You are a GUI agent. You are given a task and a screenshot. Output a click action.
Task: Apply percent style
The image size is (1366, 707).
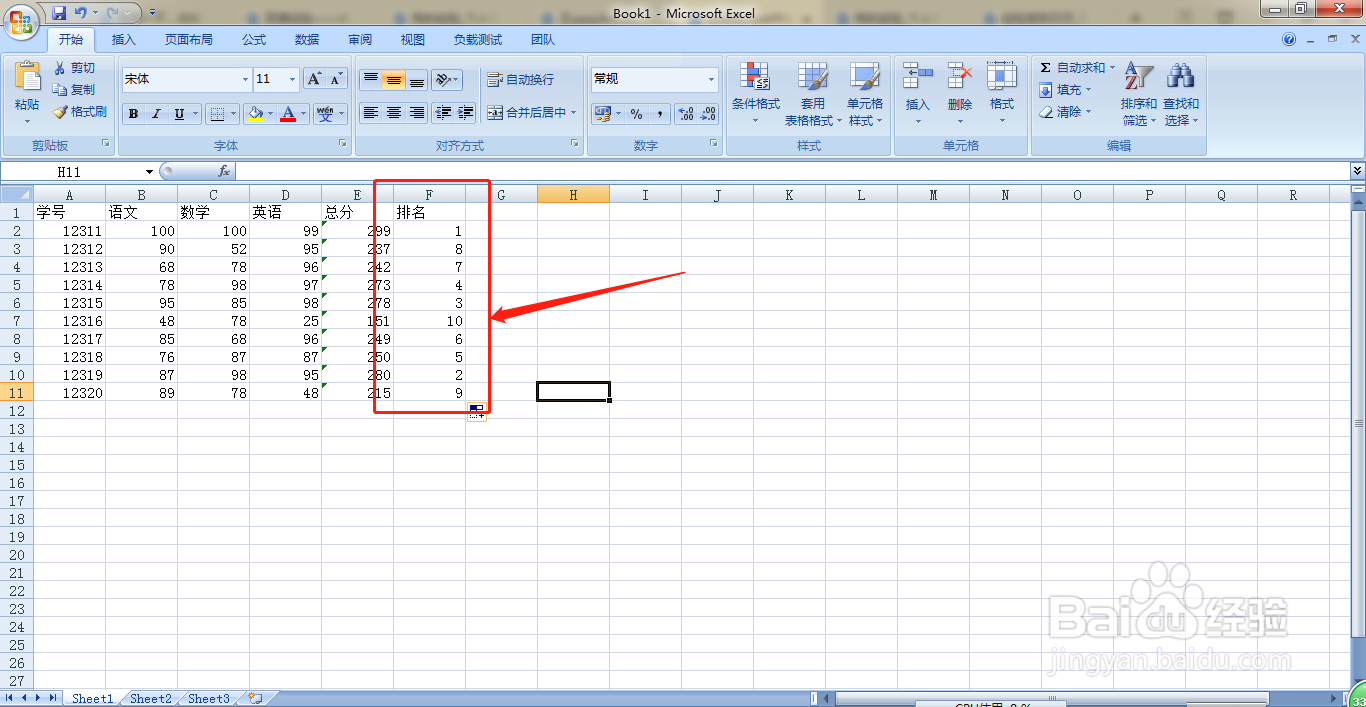point(636,114)
